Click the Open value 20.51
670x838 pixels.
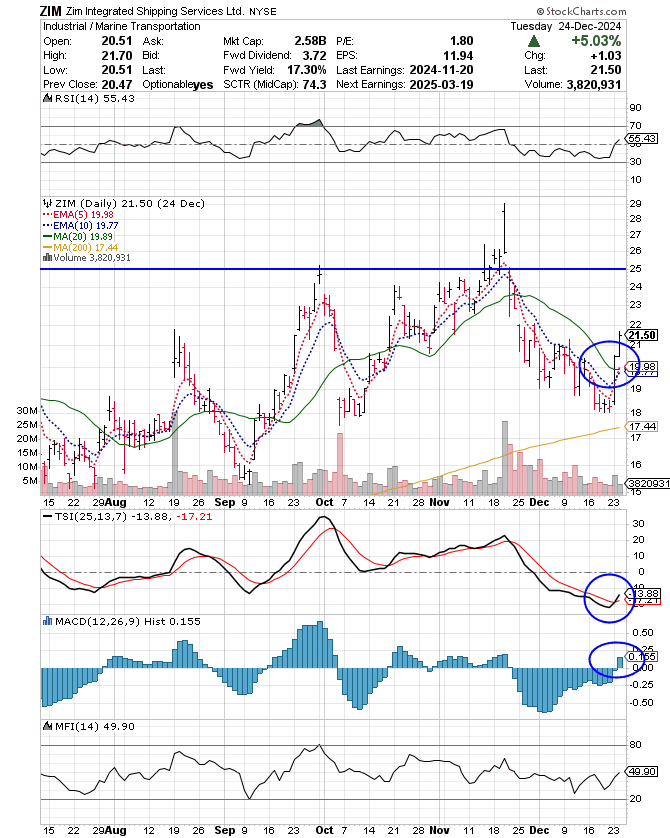[116, 41]
